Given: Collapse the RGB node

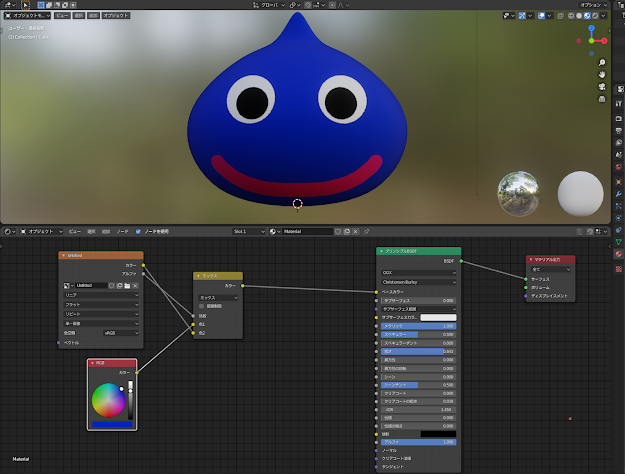Looking at the screenshot, I should pos(92,363).
